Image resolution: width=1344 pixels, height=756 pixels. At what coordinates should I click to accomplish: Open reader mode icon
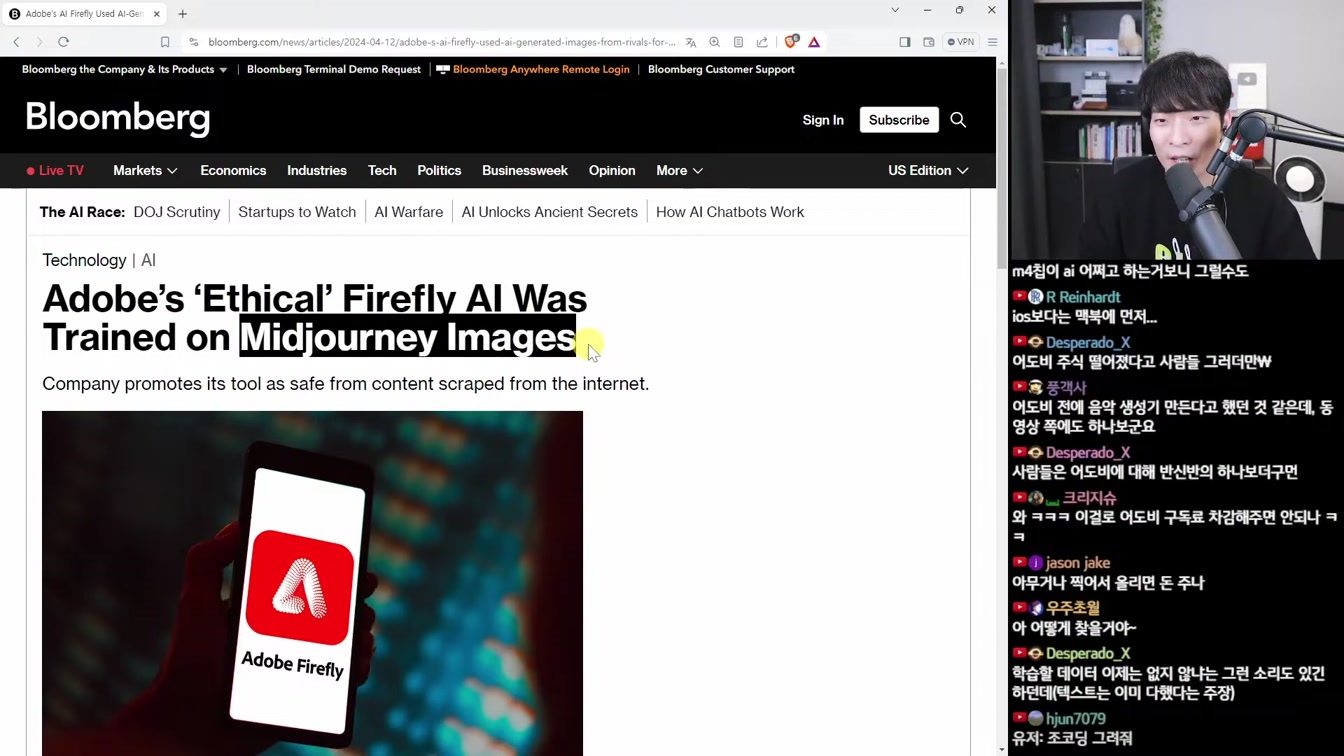(x=738, y=42)
